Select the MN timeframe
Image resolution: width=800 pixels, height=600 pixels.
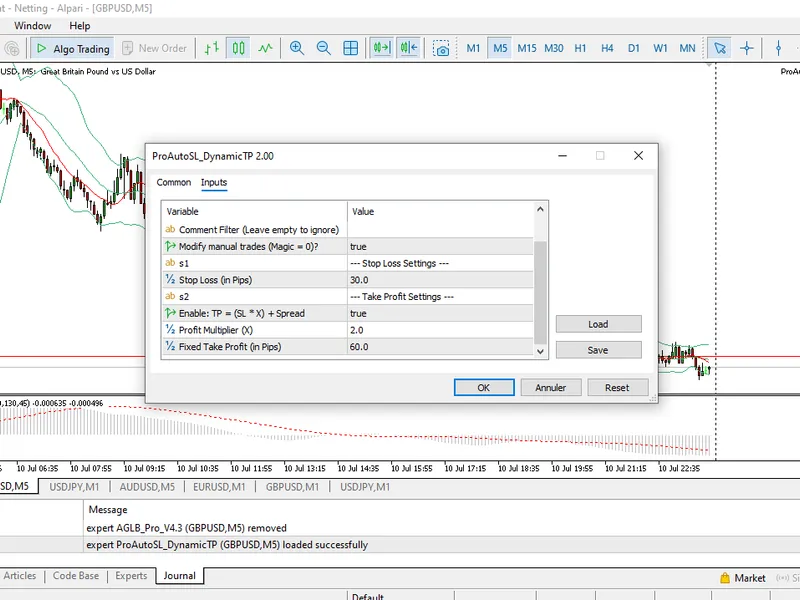tap(687, 48)
